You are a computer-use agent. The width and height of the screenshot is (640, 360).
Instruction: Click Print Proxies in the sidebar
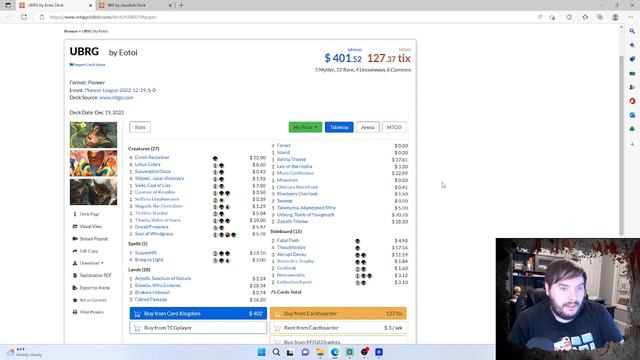coord(88,312)
